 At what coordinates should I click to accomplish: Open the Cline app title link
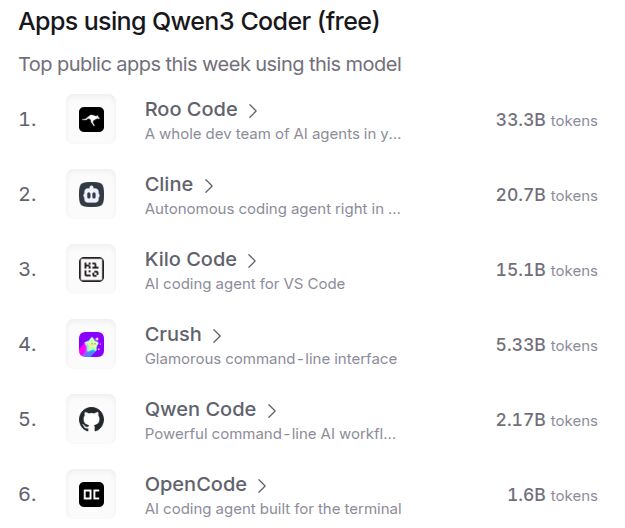pos(169,185)
